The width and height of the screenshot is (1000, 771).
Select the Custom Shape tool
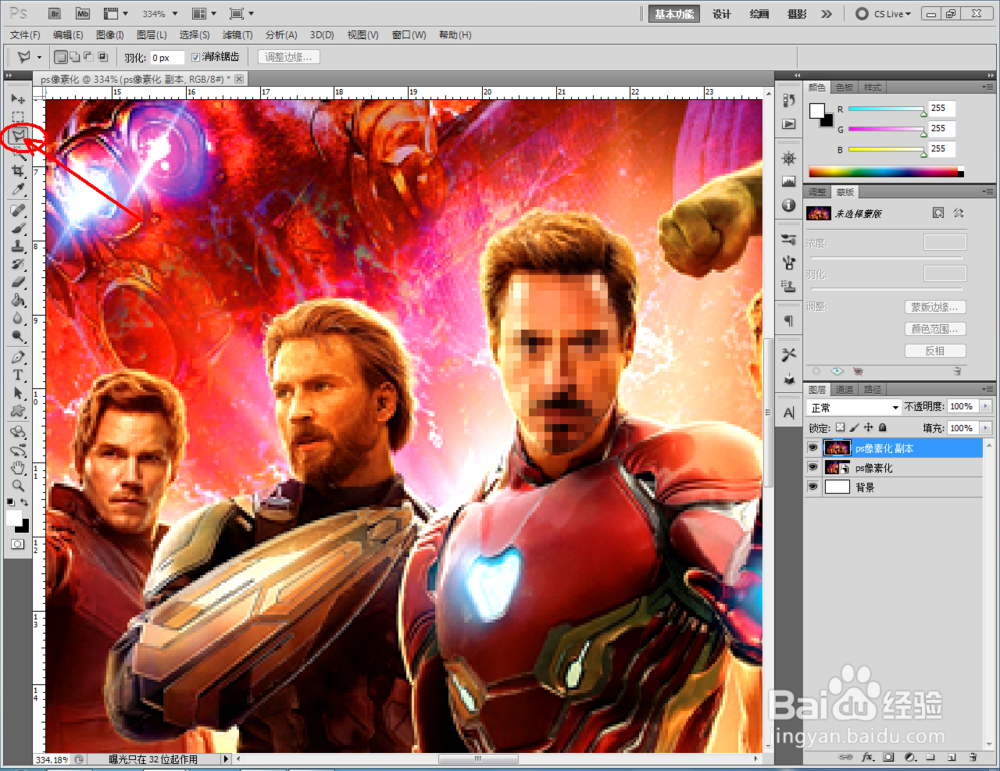pos(18,411)
